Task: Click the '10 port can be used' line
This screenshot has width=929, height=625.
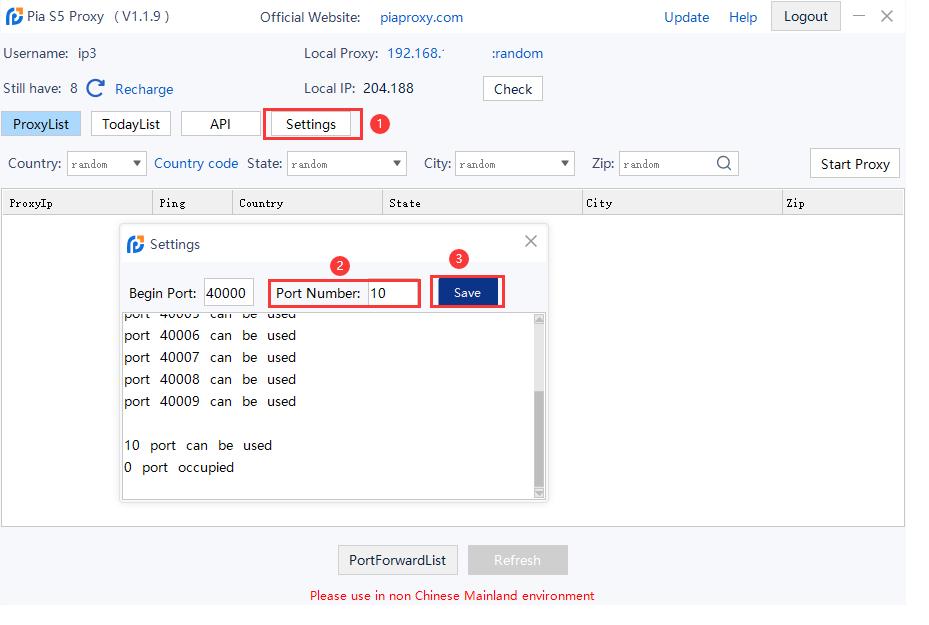Action: (198, 445)
